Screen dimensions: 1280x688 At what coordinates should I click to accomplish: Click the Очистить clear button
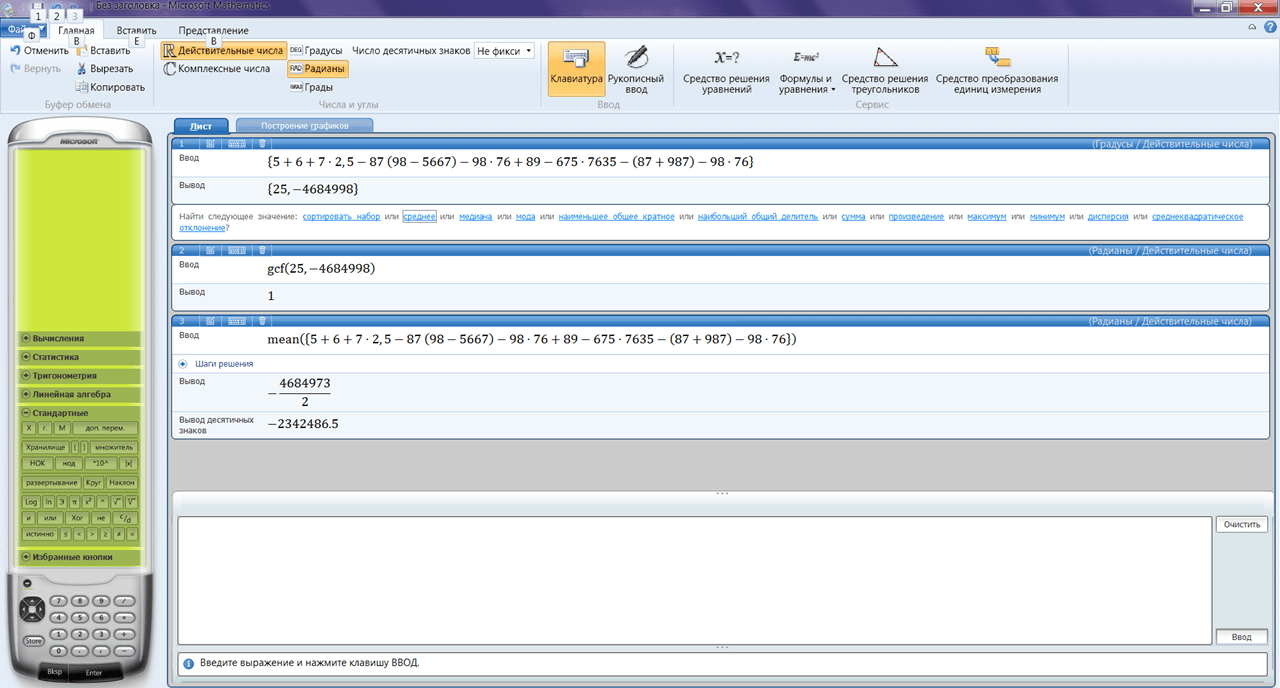pos(1242,524)
